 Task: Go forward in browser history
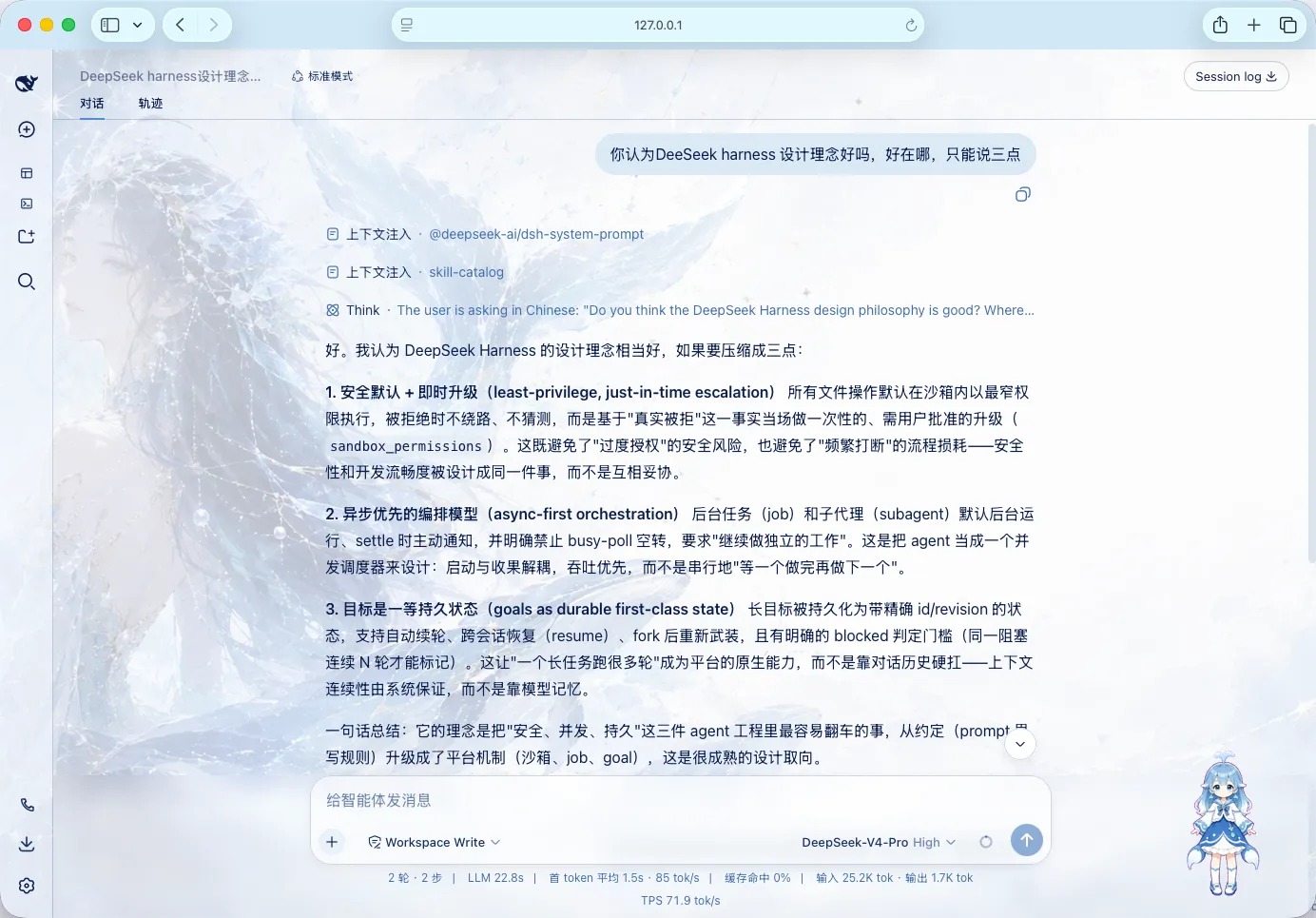214,25
